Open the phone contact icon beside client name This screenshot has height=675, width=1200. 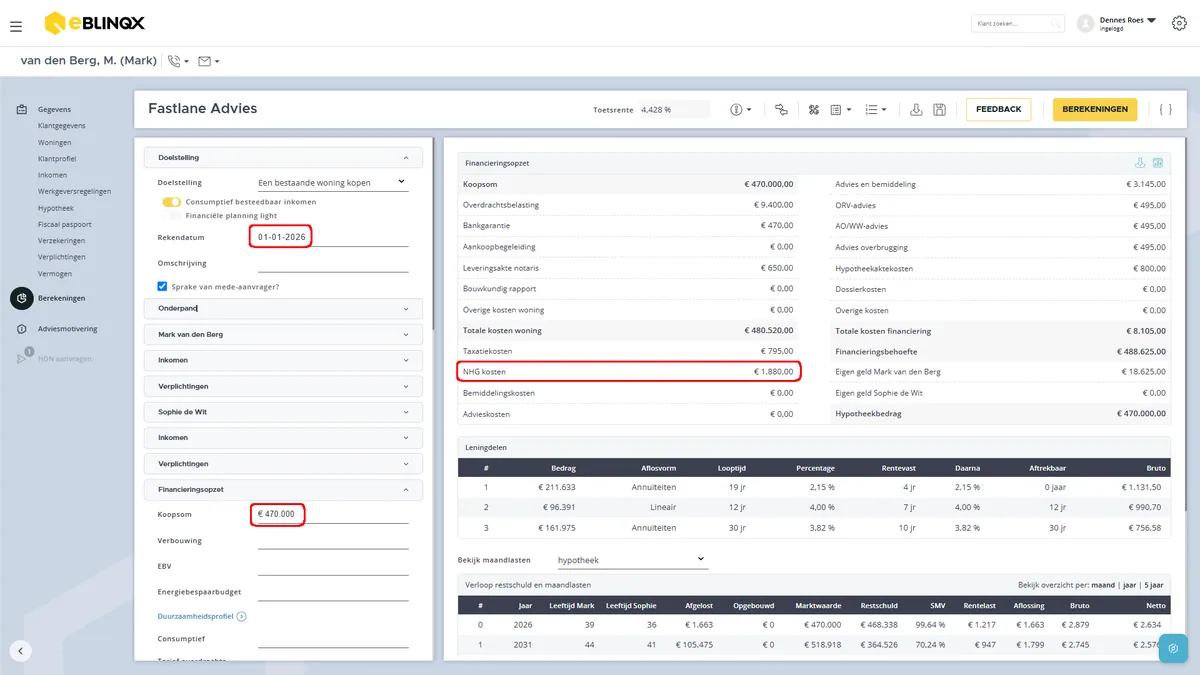pos(178,61)
